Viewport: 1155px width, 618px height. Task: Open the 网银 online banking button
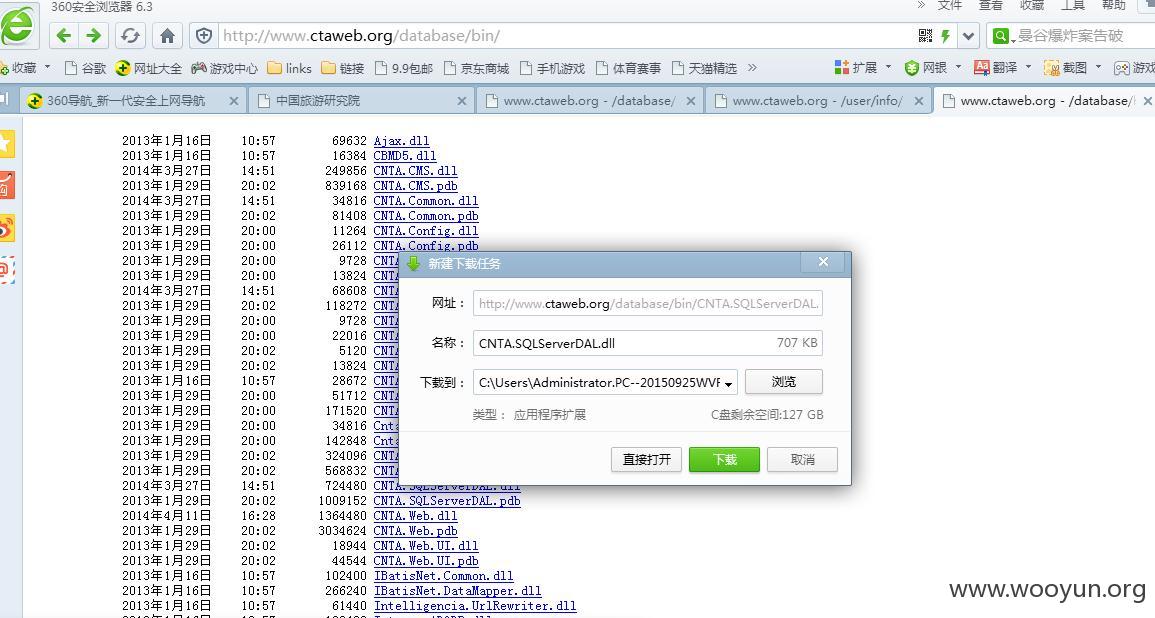[926, 68]
